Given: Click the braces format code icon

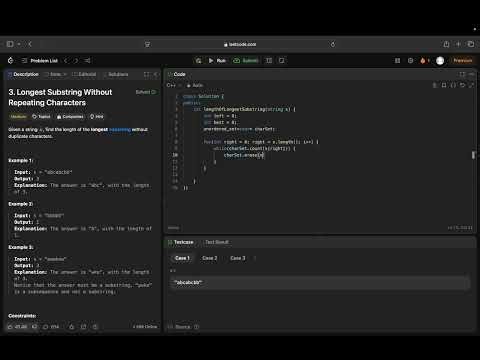Looking at the screenshot, I should [453, 85].
